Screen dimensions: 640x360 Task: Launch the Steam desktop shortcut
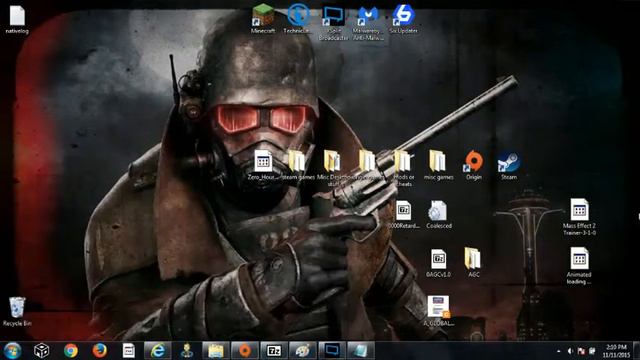(509, 165)
